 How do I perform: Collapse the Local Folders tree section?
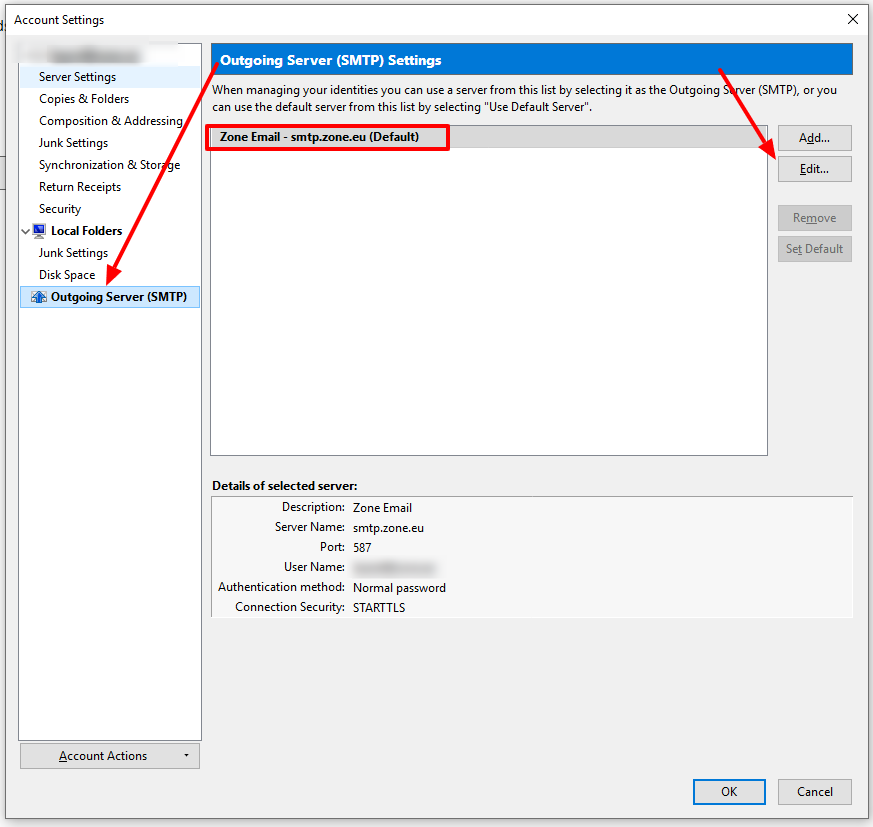tap(26, 231)
